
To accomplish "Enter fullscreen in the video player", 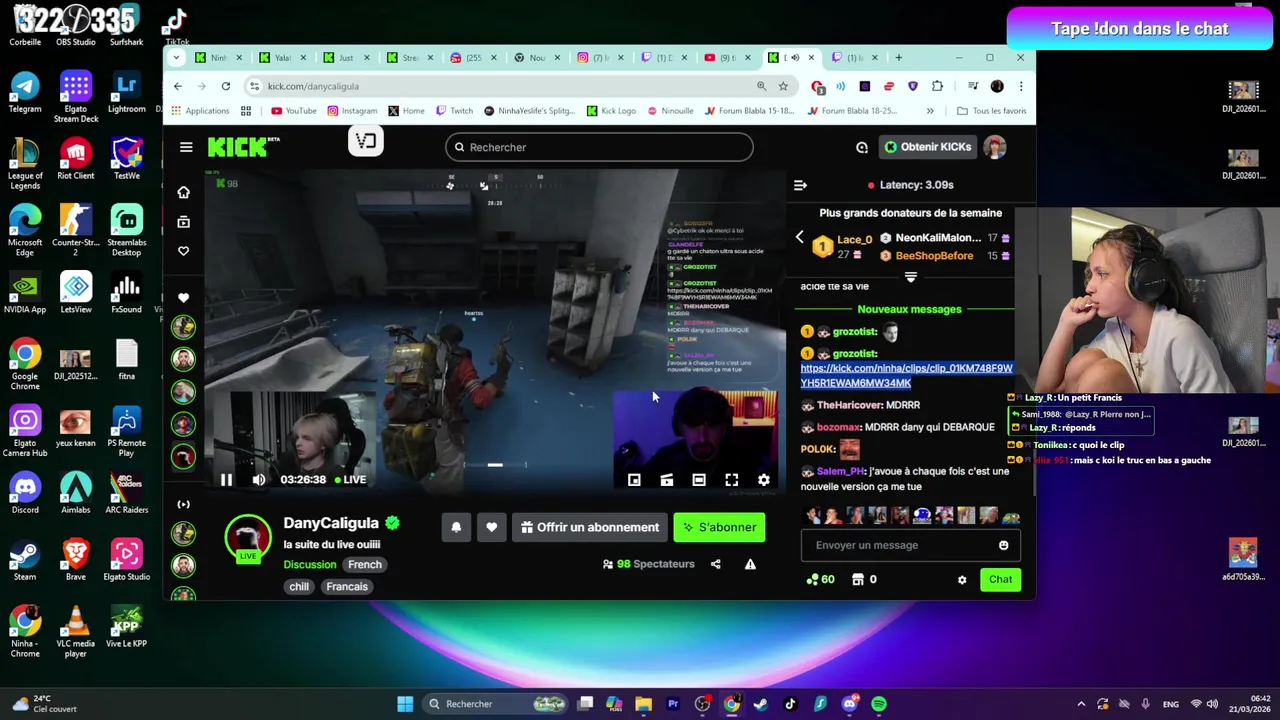I will [x=732, y=481].
